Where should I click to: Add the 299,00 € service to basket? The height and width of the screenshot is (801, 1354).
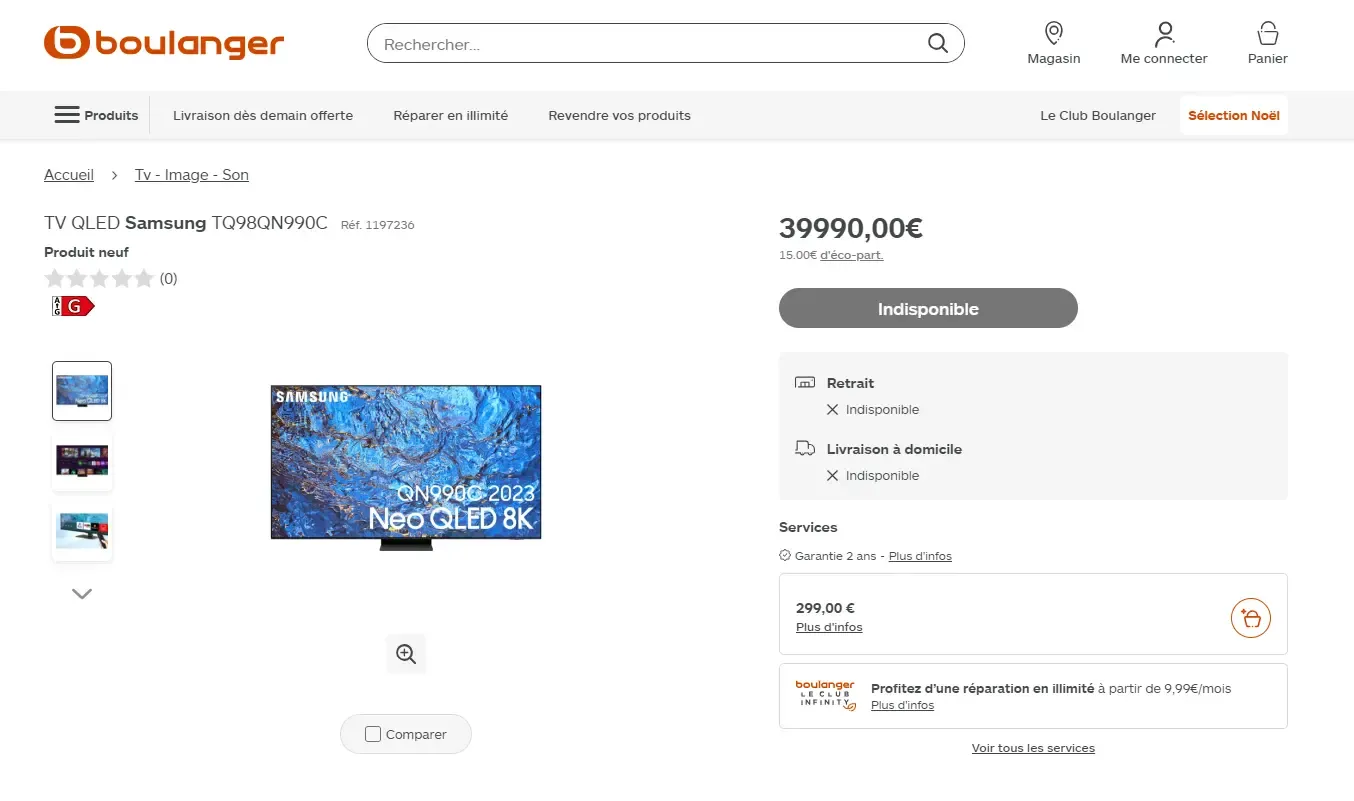(1250, 617)
